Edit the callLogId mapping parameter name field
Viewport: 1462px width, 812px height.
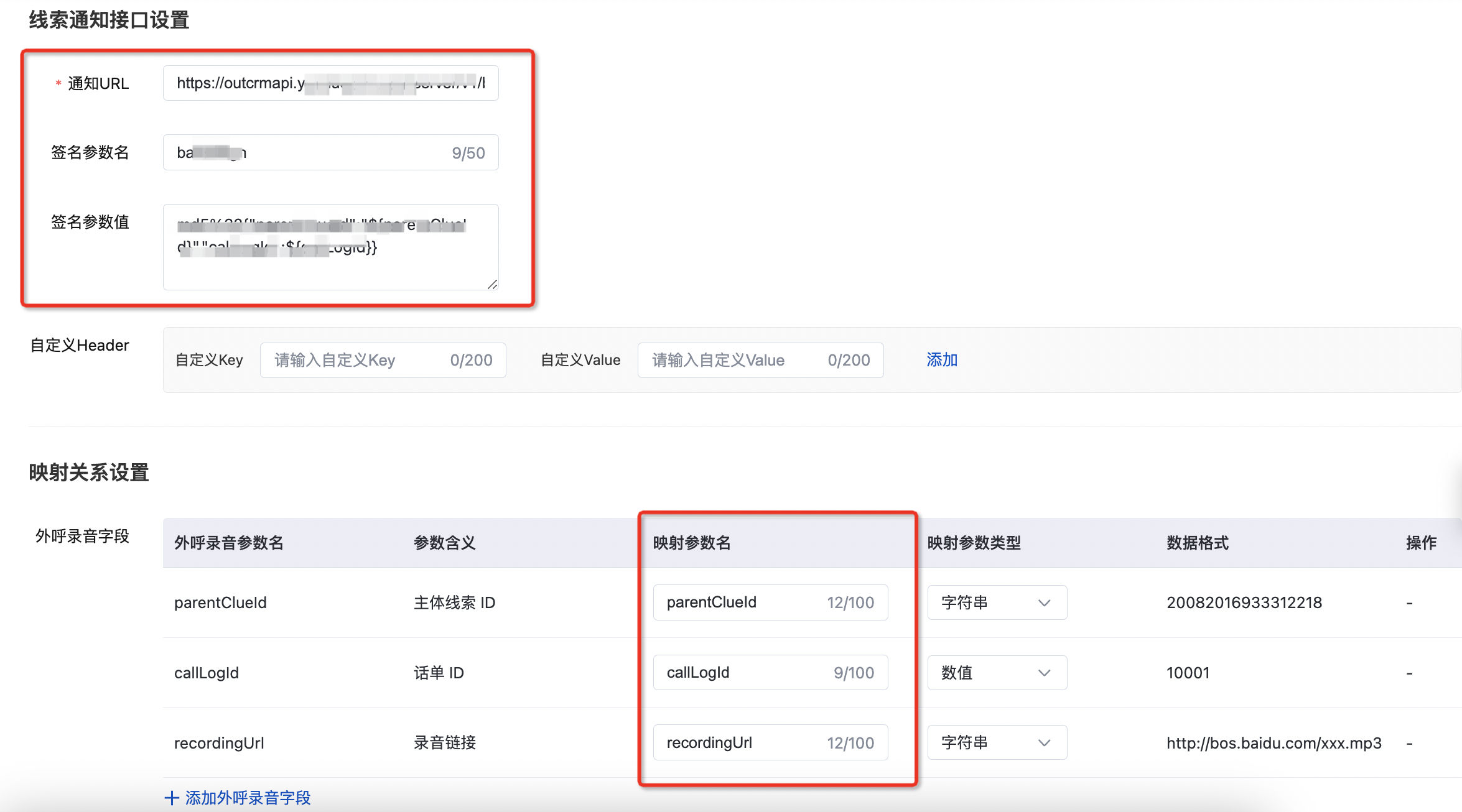click(770, 673)
